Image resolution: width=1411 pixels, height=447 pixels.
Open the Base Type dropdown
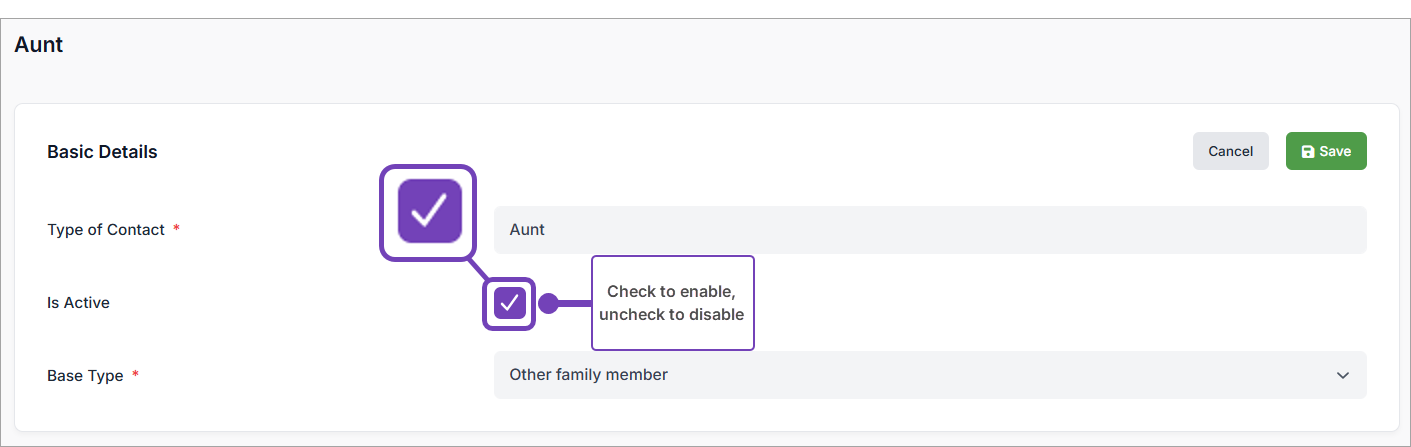point(929,375)
